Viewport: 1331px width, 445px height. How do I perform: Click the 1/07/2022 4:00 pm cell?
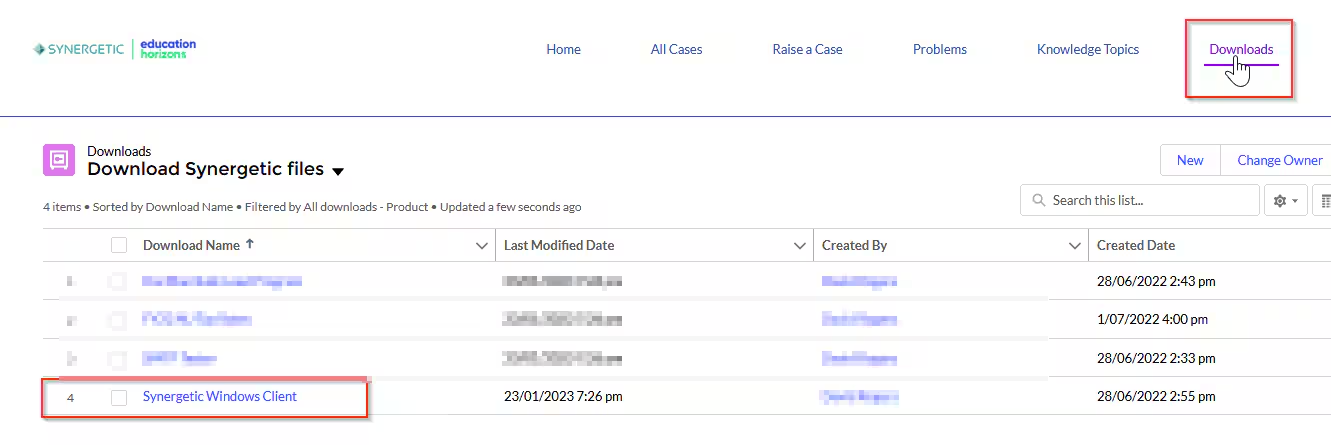(1152, 319)
